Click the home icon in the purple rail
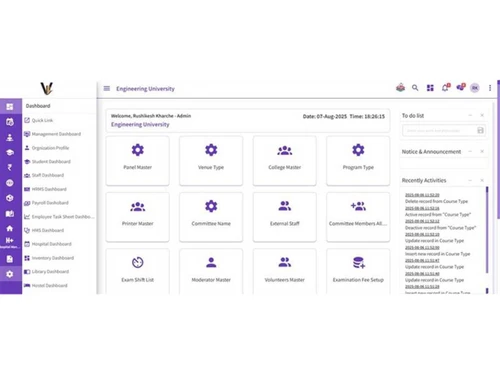Screen dimensions: 500x375 (x=10, y=228)
